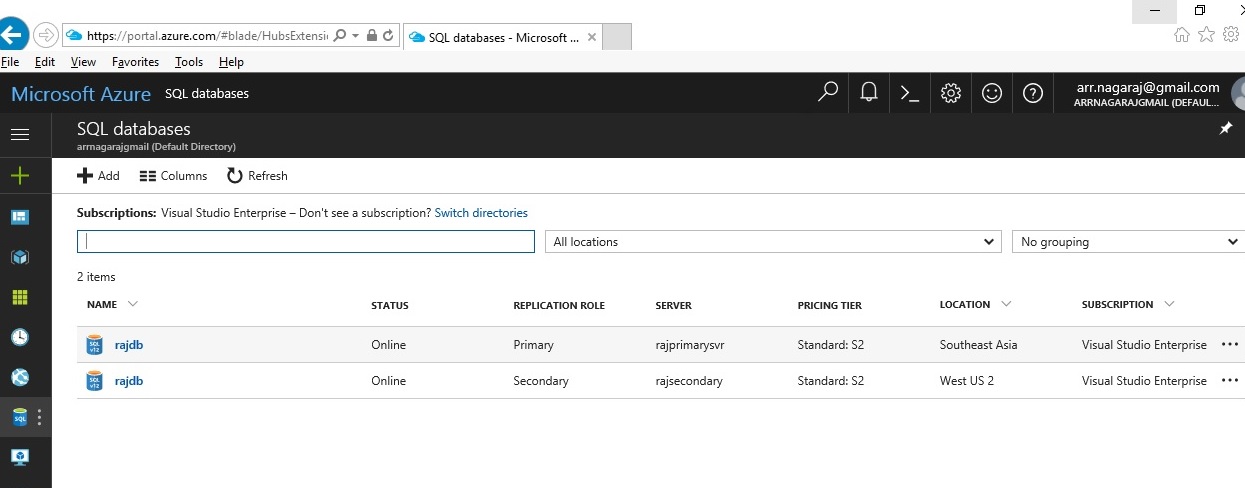Open context menu for West US 2 row

(1230, 381)
